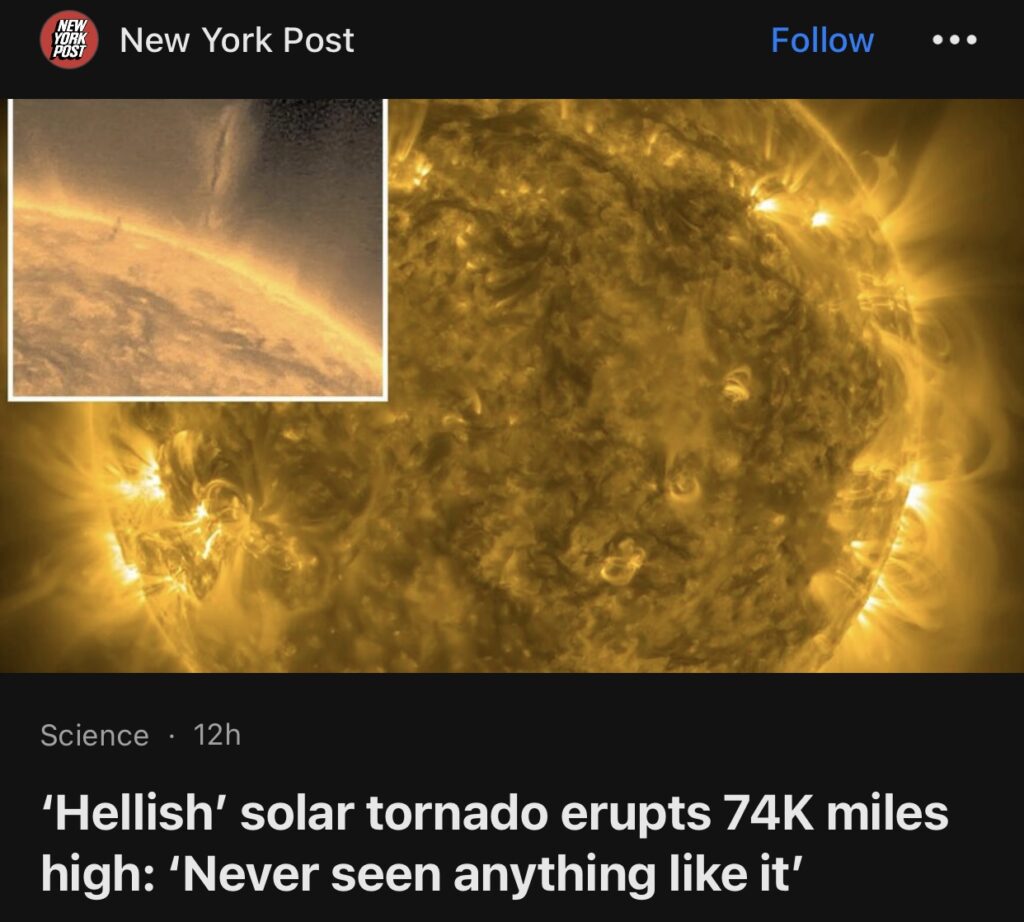Image resolution: width=1024 pixels, height=922 pixels.
Task: Click the New York Post publisher name
Action: (x=237, y=40)
